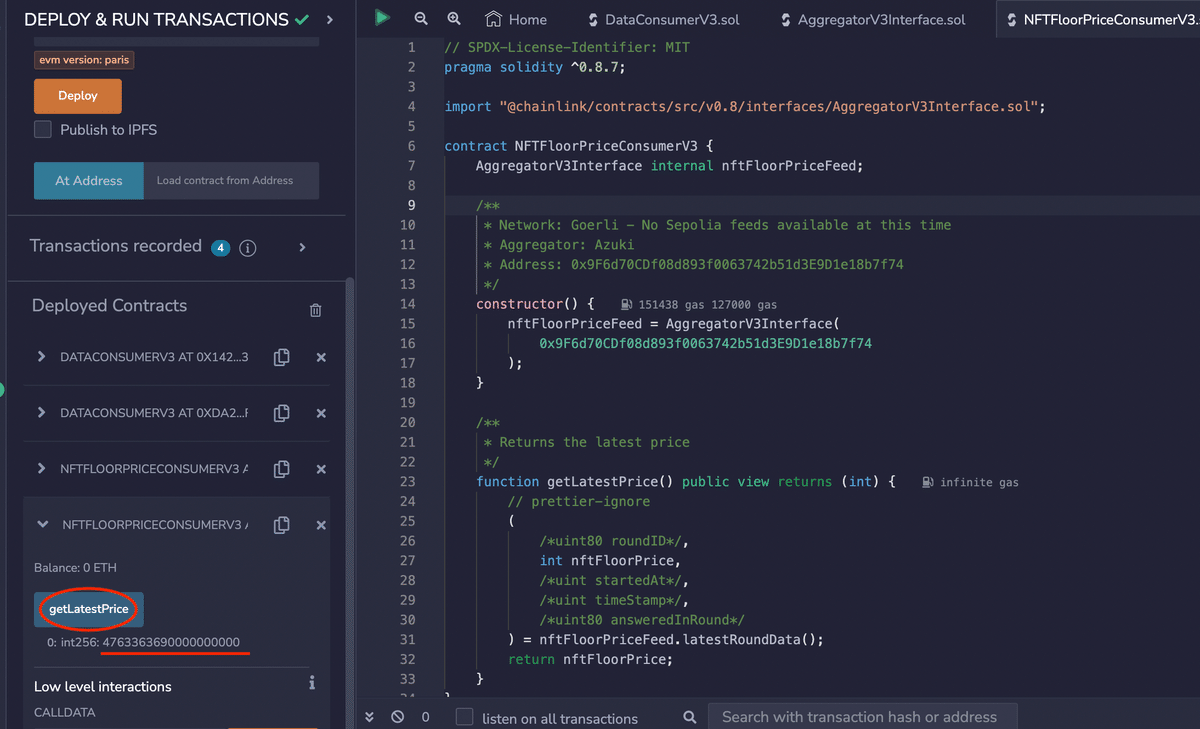Click the trash icon to clear Deployed Contracts
The width and height of the screenshot is (1200, 729).
(316, 310)
